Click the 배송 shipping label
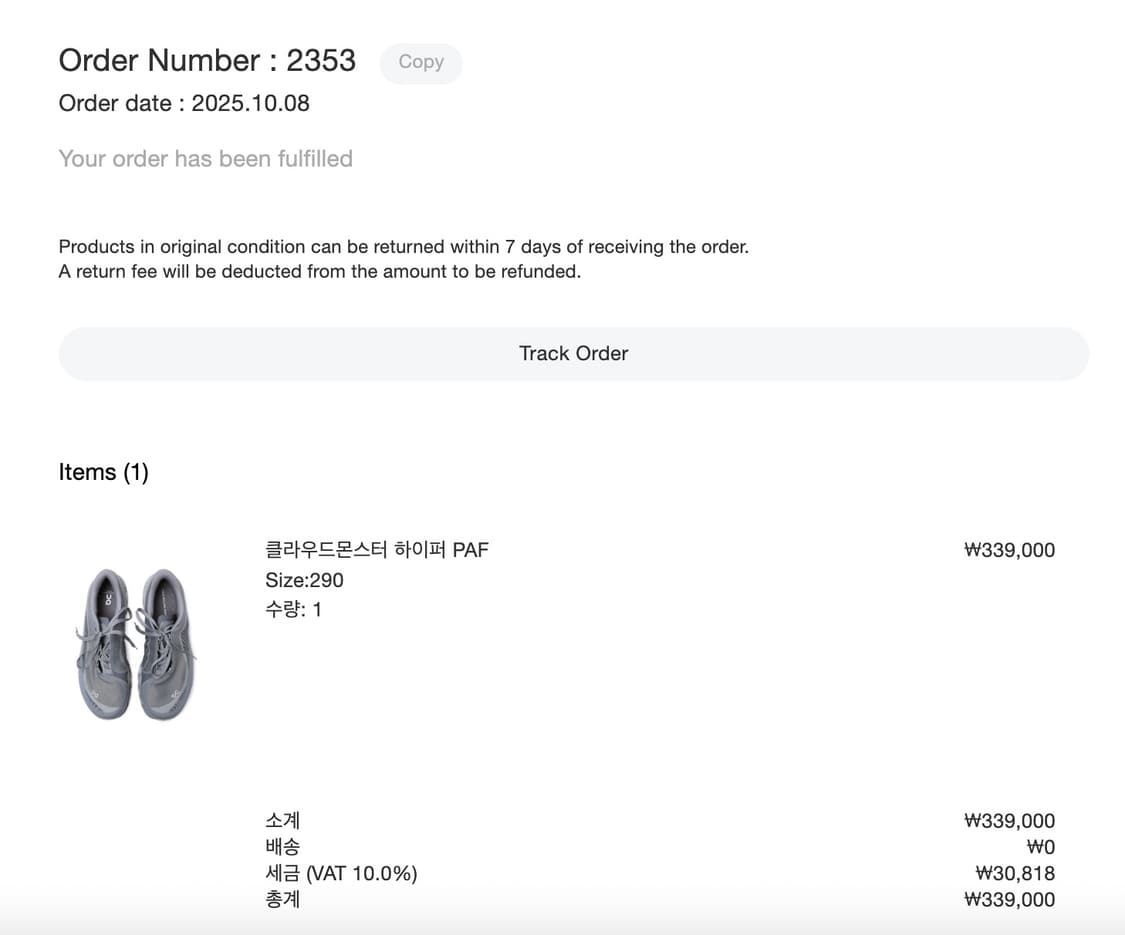1125x935 pixels. tap(282, 847)
